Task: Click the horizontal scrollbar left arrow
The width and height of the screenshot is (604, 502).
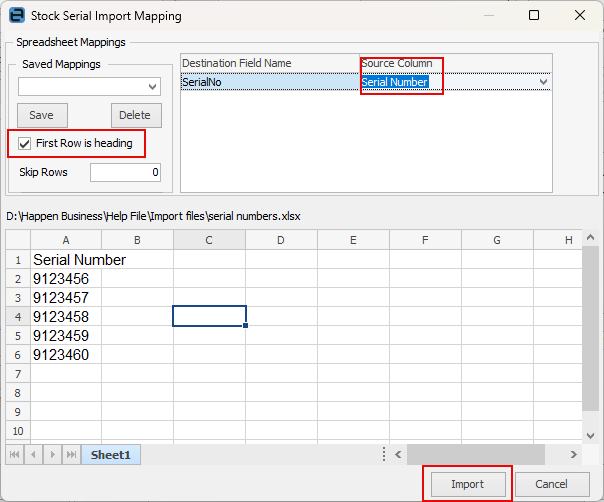Action: [398, 455]
